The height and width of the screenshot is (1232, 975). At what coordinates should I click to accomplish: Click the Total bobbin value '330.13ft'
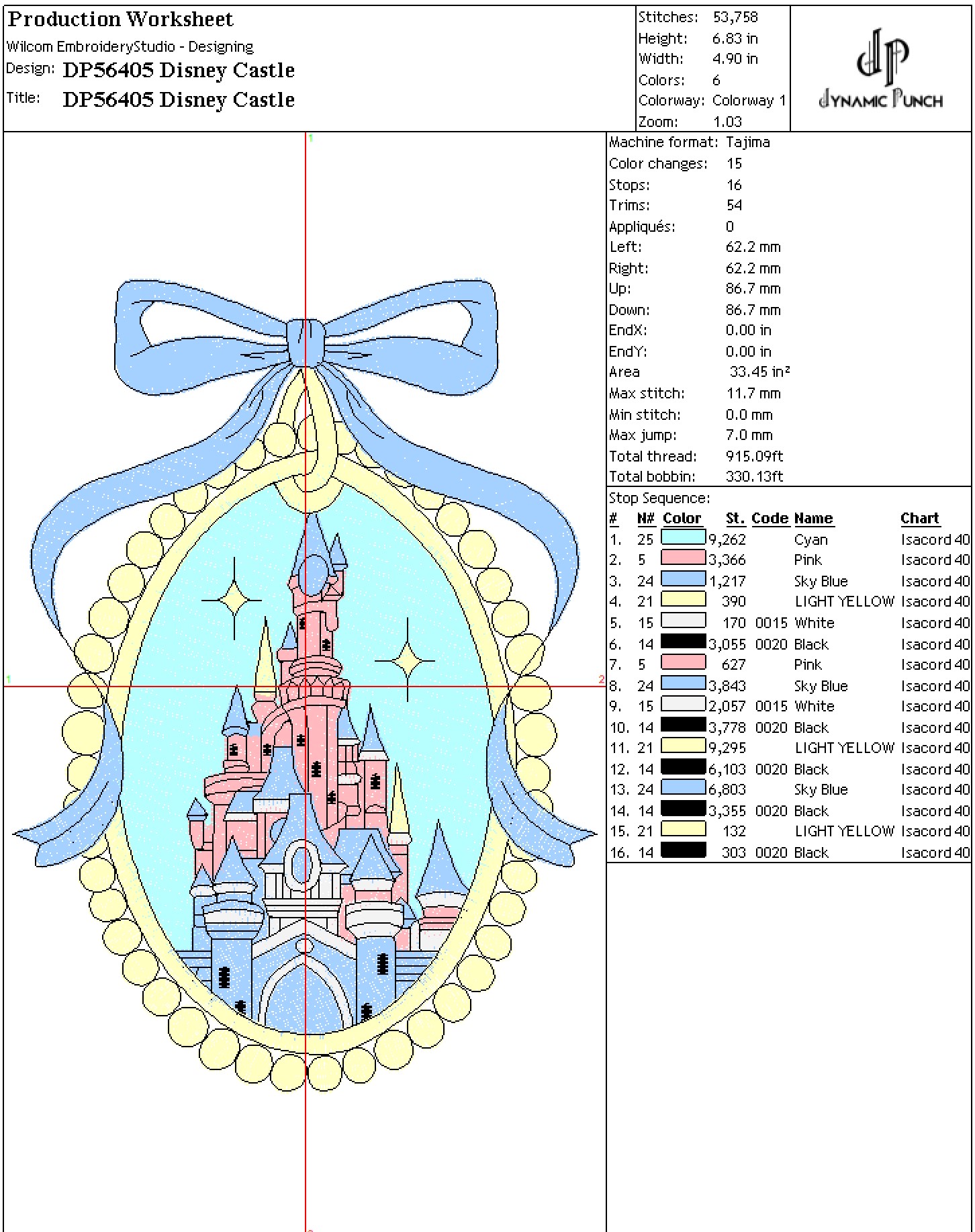(x=754, y=476)
